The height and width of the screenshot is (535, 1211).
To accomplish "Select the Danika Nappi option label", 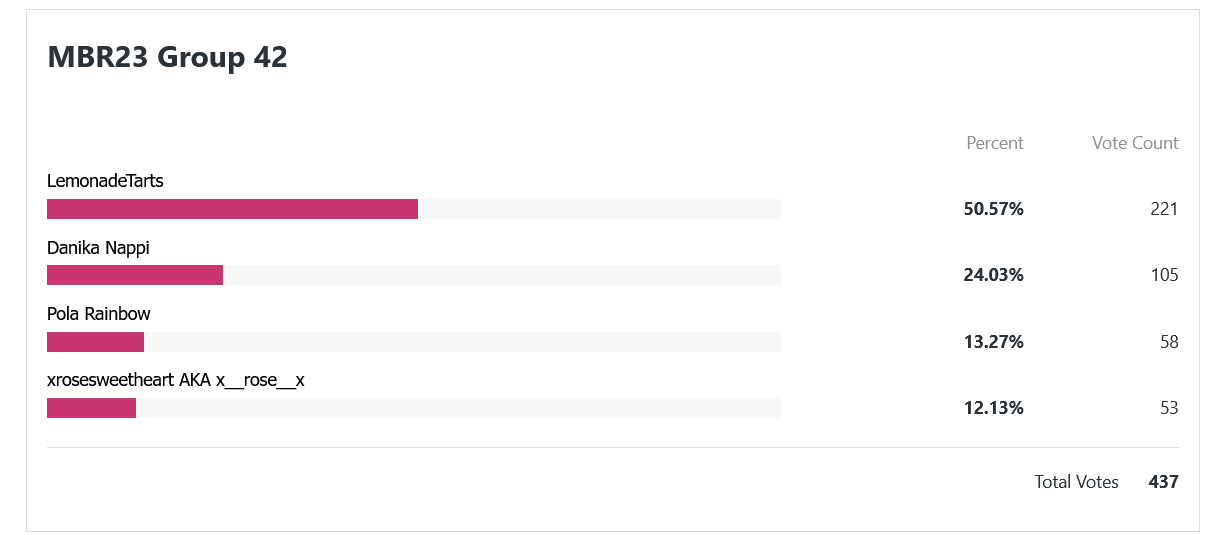I will pyautogui.click(x=98, y=248).
